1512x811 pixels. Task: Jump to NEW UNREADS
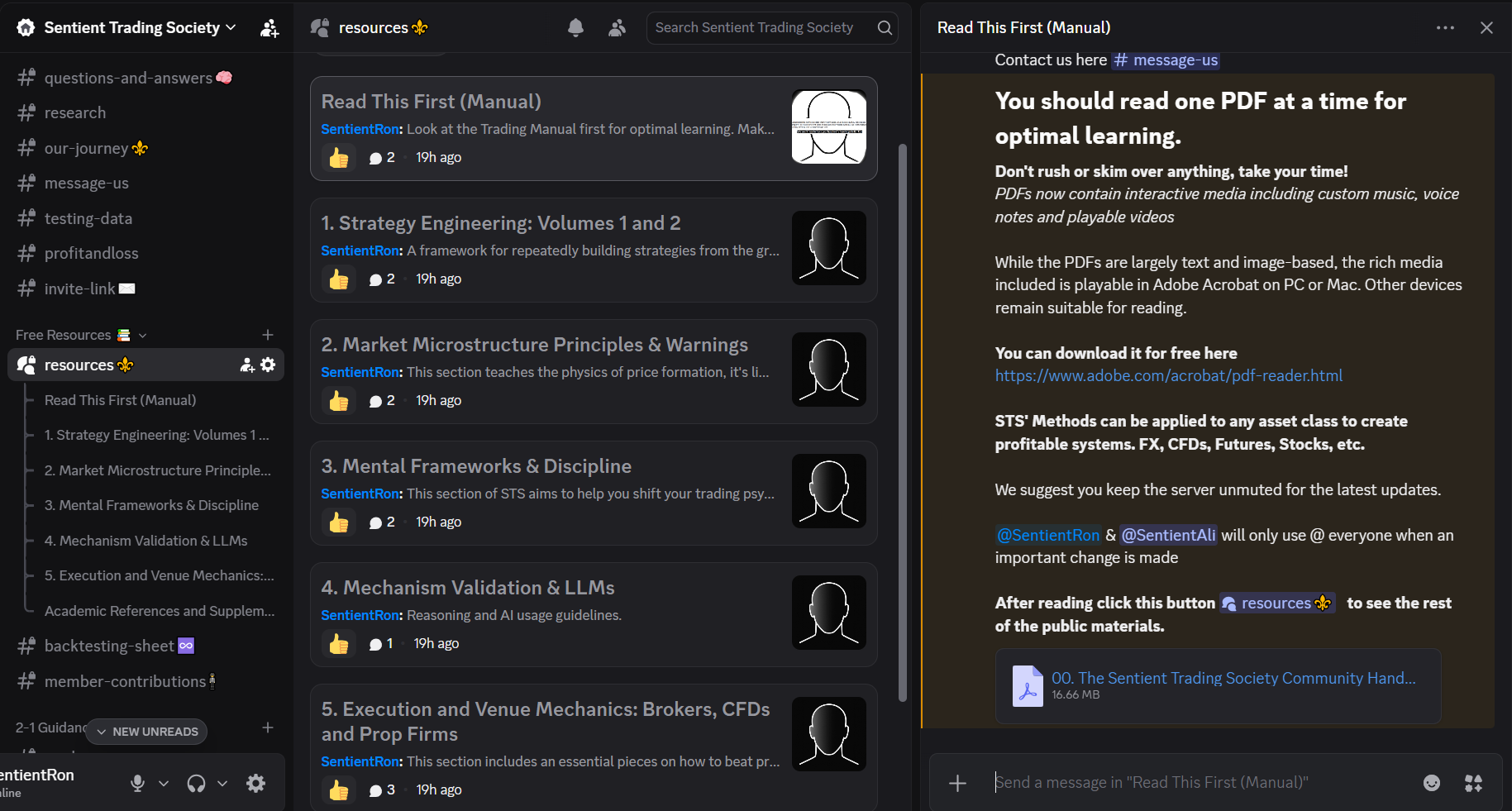point(146,732)
